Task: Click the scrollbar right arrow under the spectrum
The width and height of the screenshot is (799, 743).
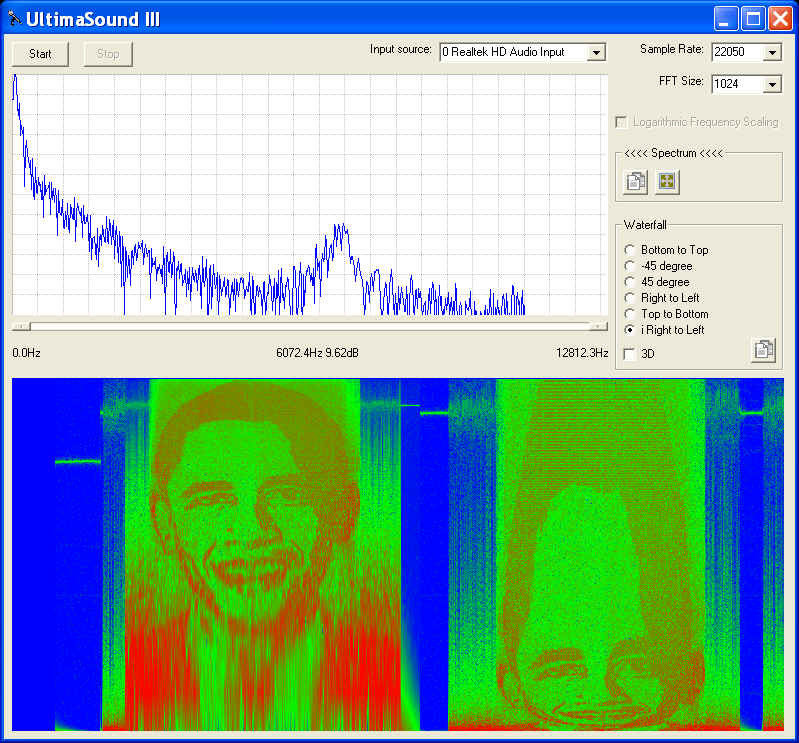Action: click(x=599, y=326)
